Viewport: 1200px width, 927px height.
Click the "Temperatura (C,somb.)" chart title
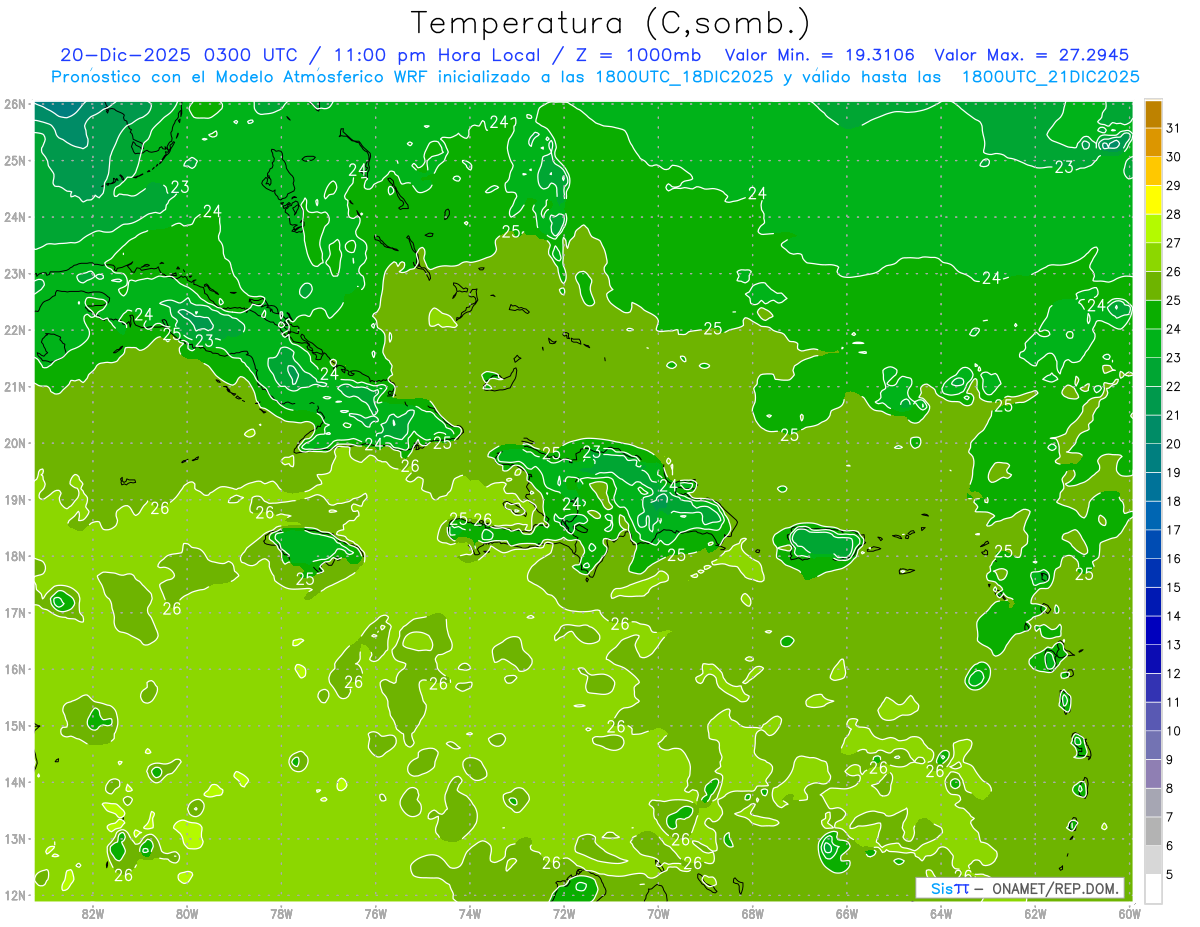pos(610,23)
